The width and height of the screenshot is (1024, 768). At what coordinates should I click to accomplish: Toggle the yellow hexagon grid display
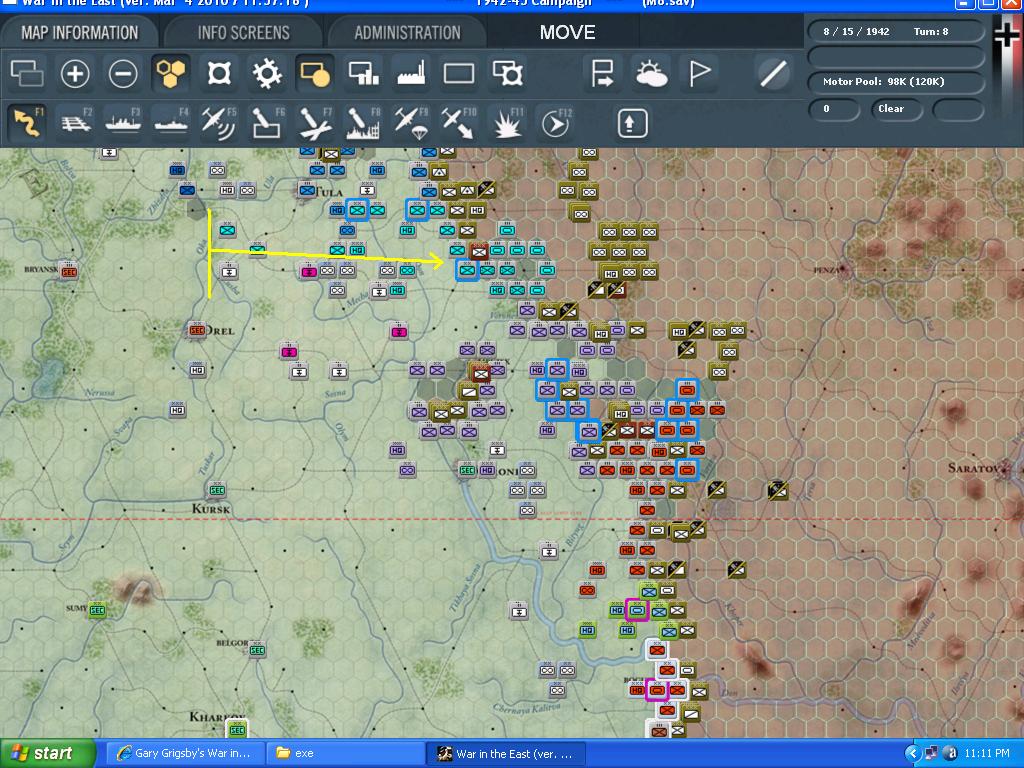pos(171,74)
